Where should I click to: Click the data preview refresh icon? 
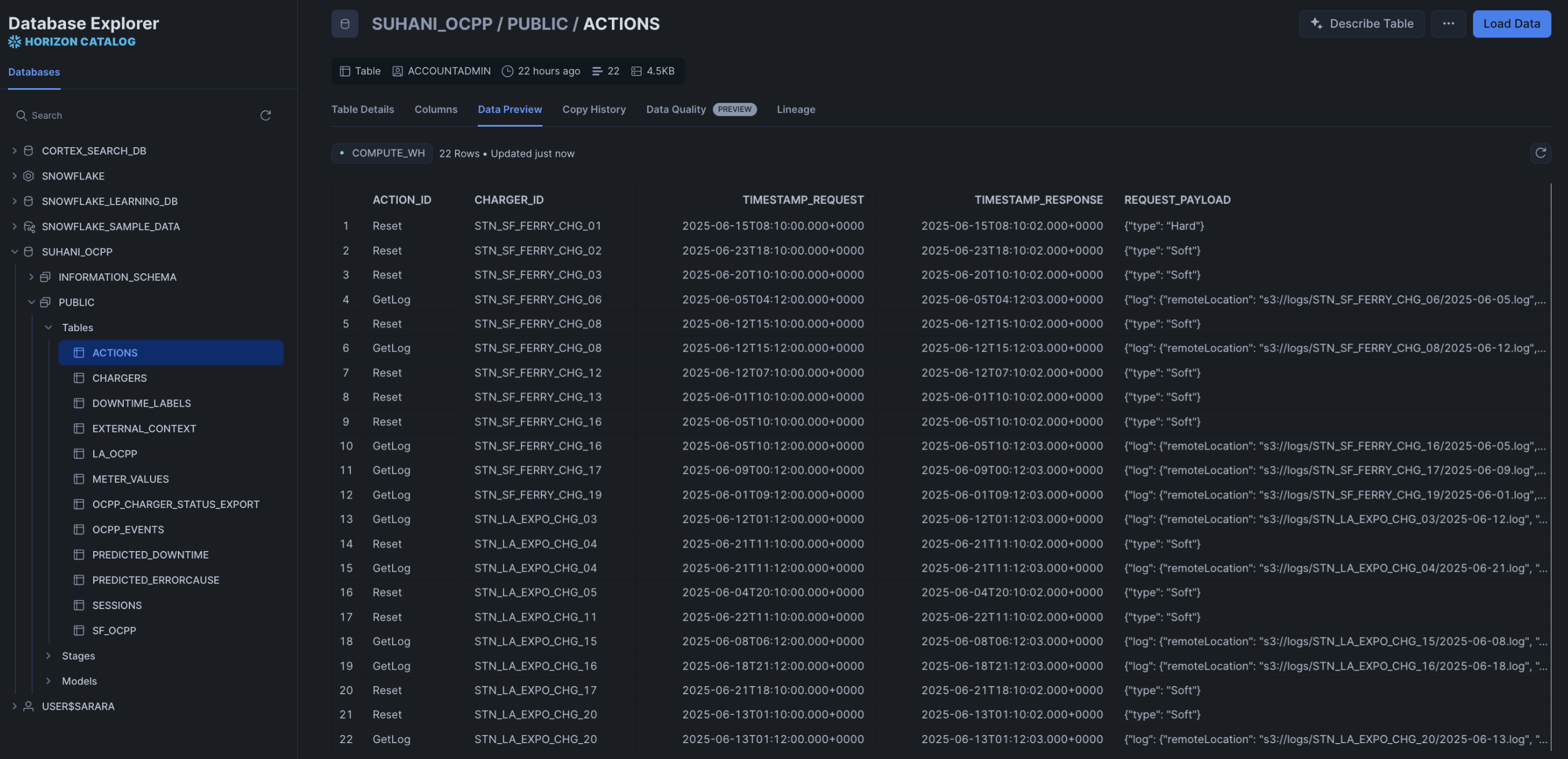point(1540,153)
